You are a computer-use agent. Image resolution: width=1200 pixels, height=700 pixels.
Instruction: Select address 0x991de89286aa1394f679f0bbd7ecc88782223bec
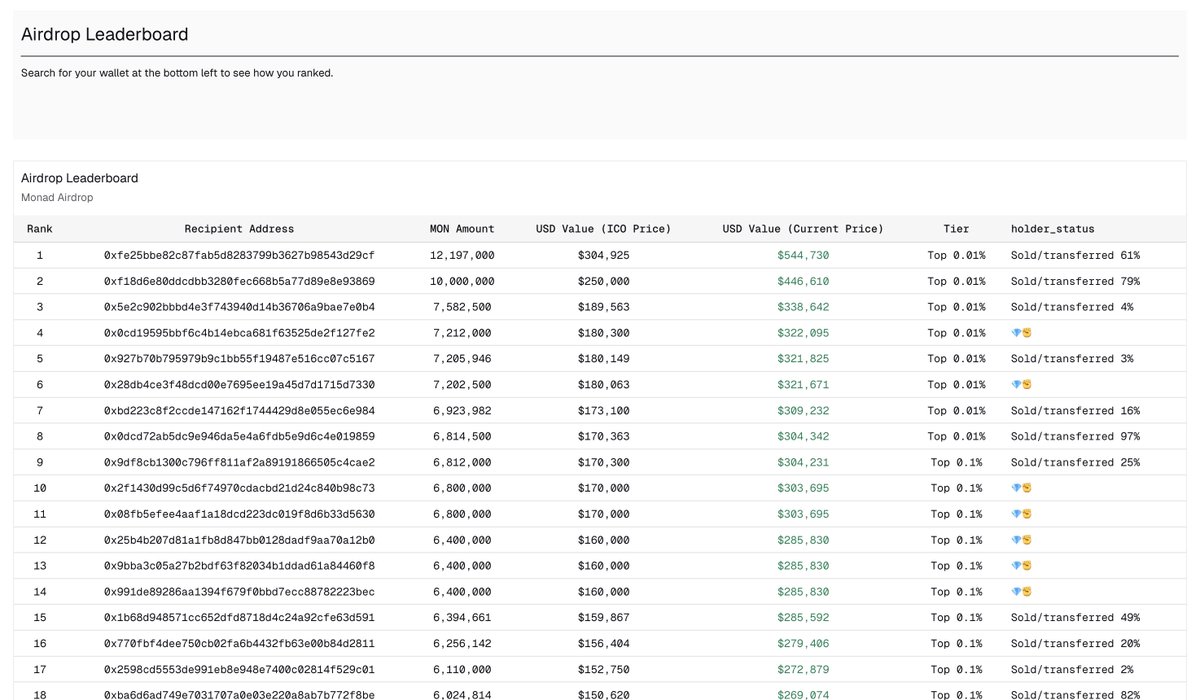[239, 592]
